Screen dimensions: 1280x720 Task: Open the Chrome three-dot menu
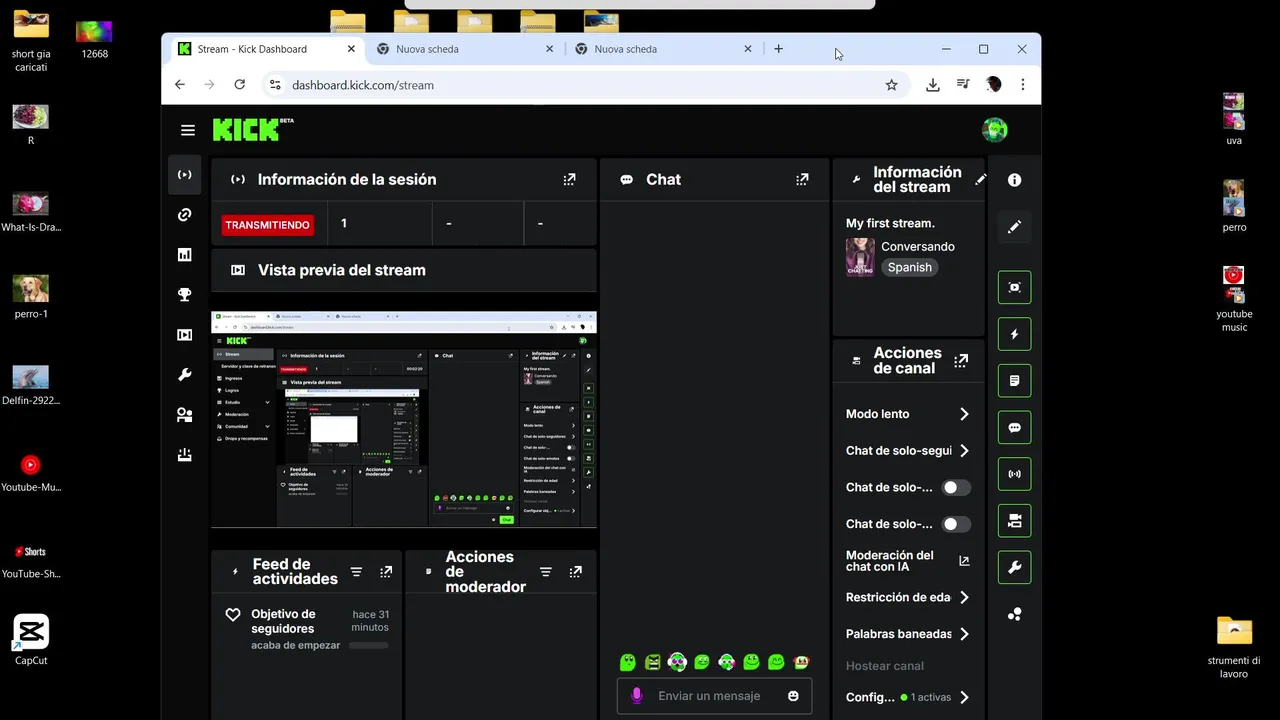tap(1022, 85)
